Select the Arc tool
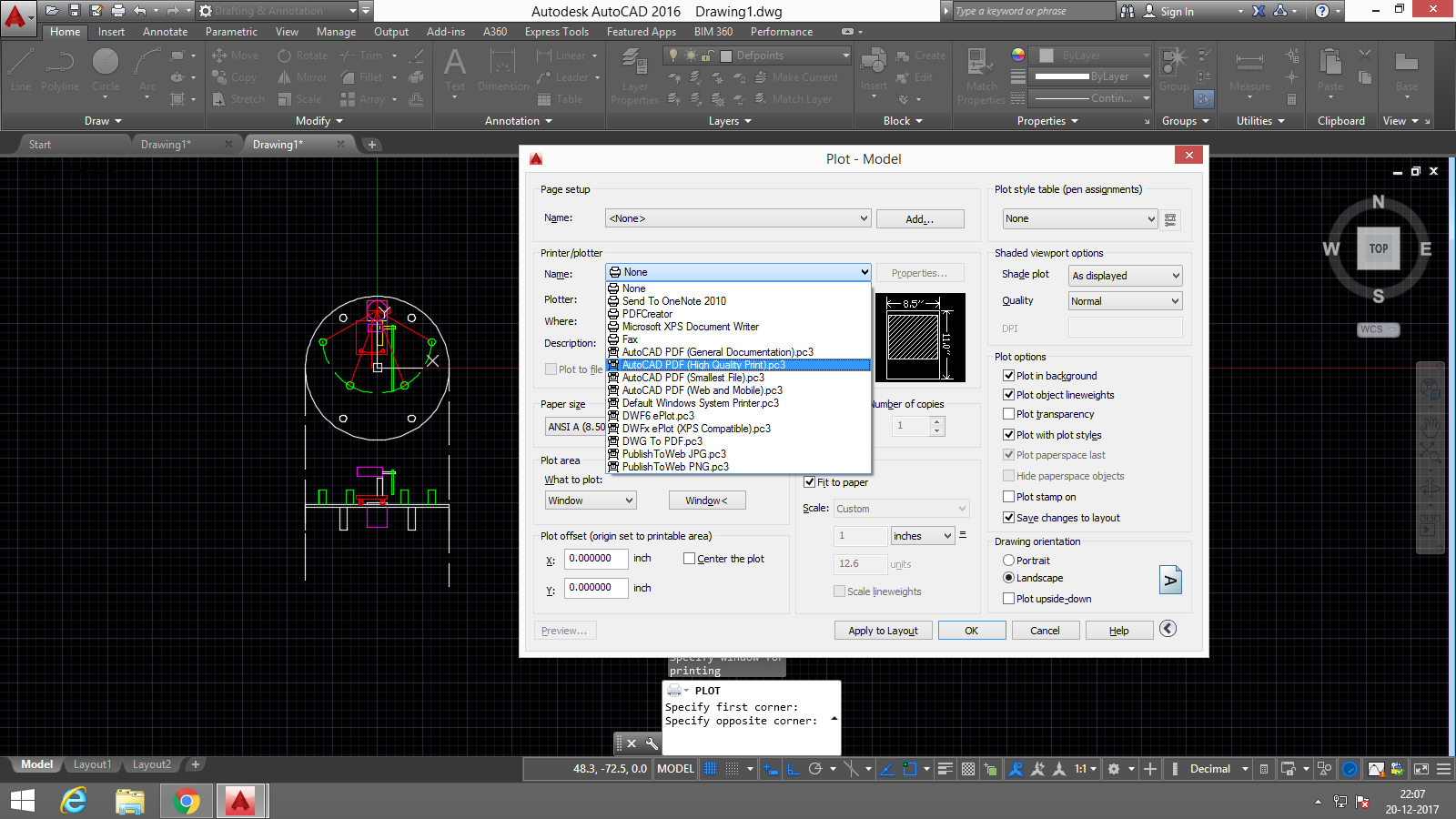Screen dimensions: 1456x819 147,70
